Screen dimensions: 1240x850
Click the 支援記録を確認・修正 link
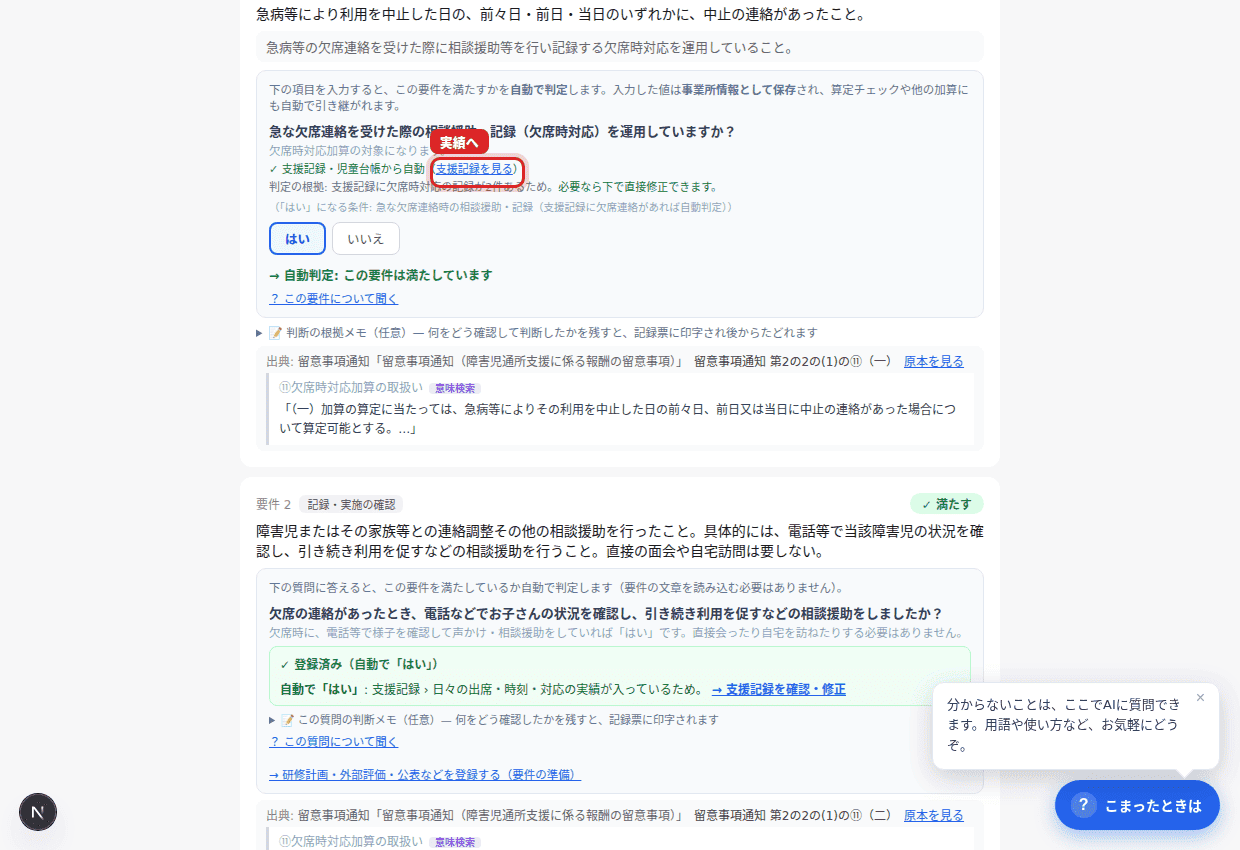tap(779, 689)
